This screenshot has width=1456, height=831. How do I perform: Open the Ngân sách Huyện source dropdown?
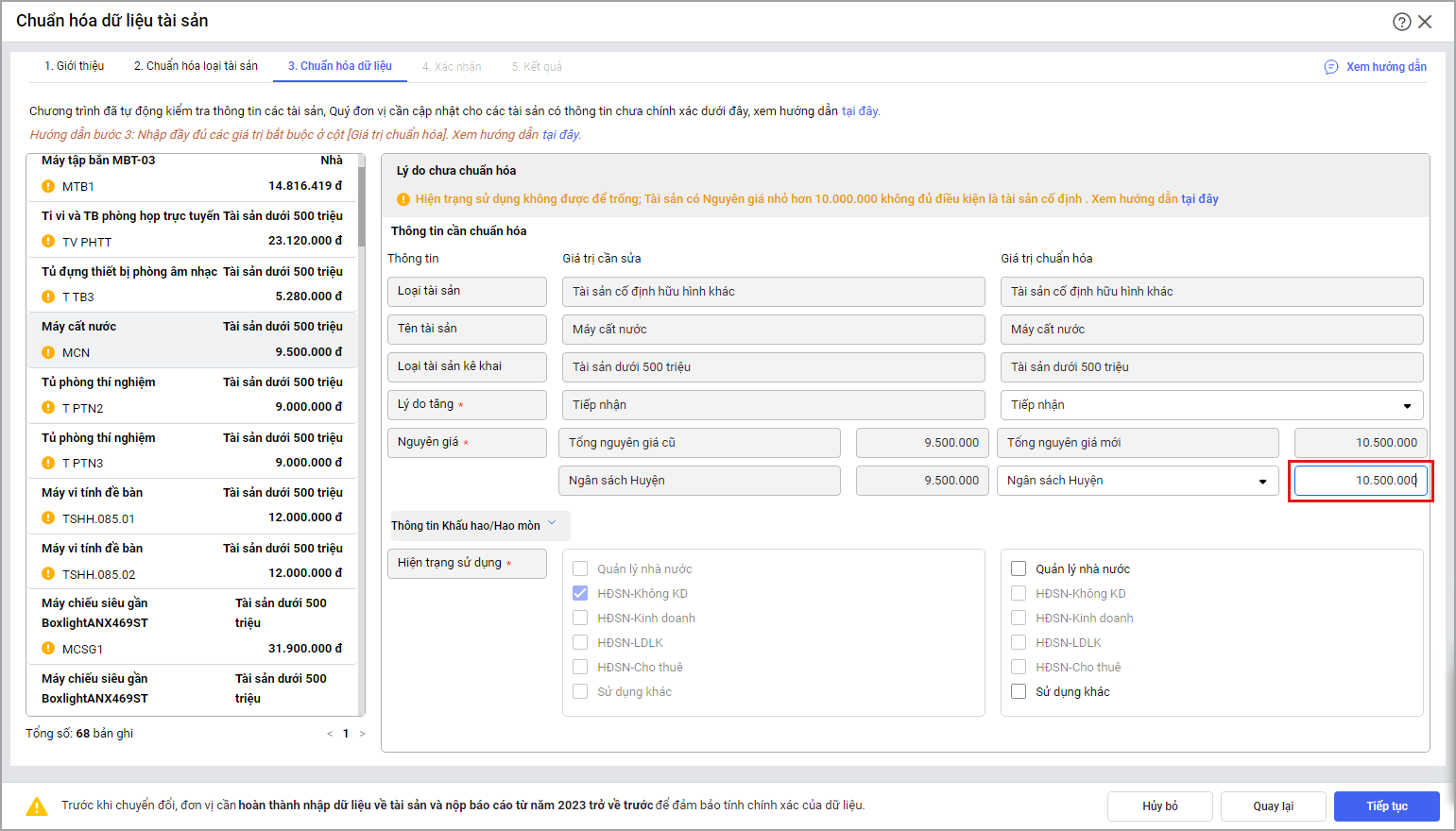[1262, 481]
